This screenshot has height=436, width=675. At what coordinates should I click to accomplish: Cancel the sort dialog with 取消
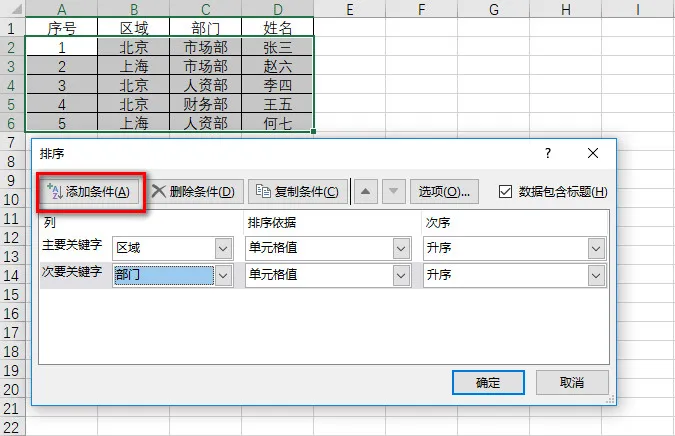click(572, 382)
